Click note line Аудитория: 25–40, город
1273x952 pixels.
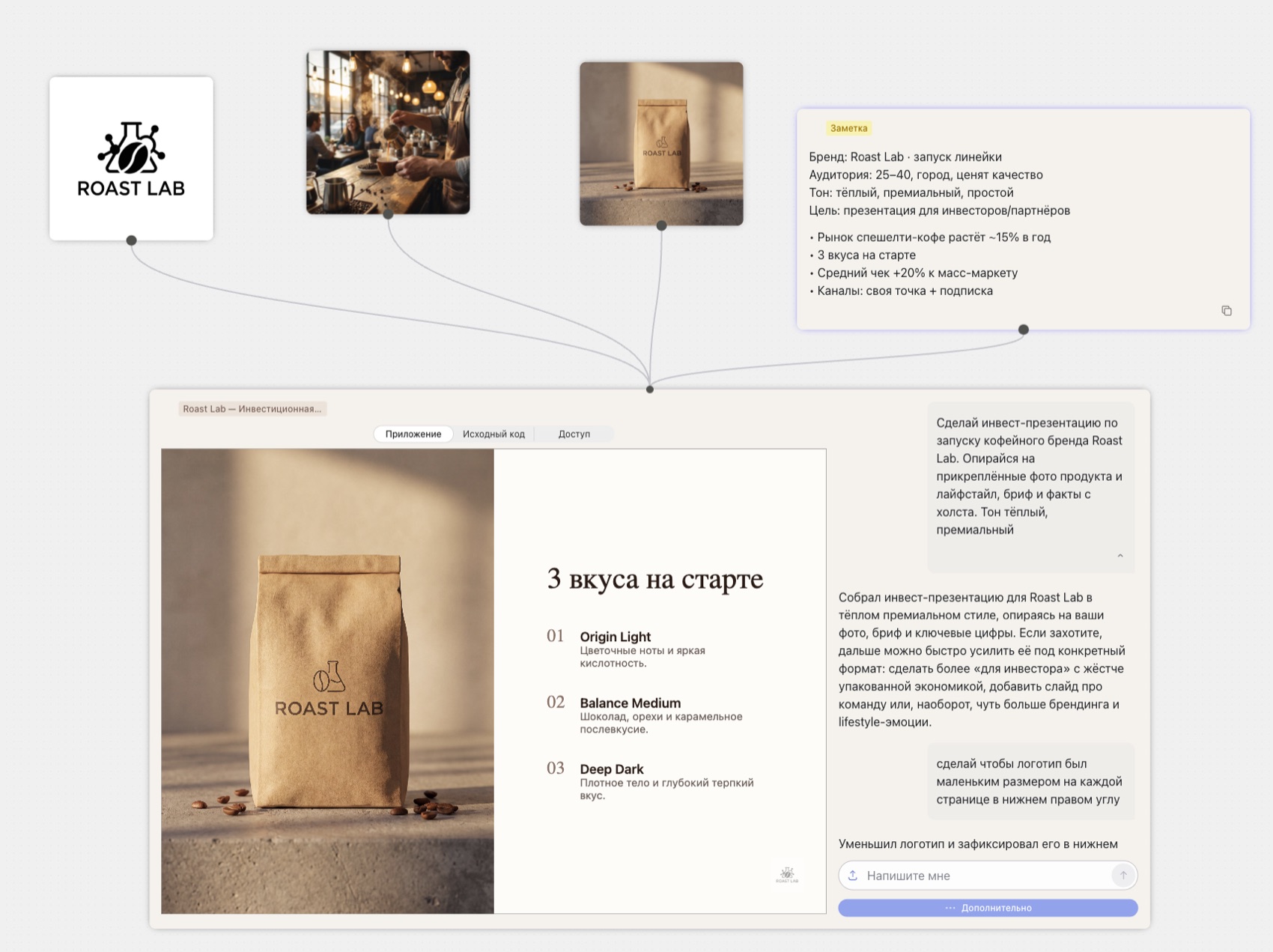pyautogui.click(x=926, y=175)
